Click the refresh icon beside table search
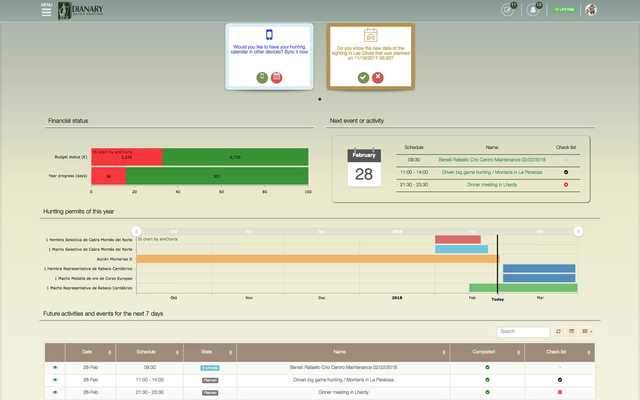The height and width of the screenshot is (400, 640). tap(558, 331)
